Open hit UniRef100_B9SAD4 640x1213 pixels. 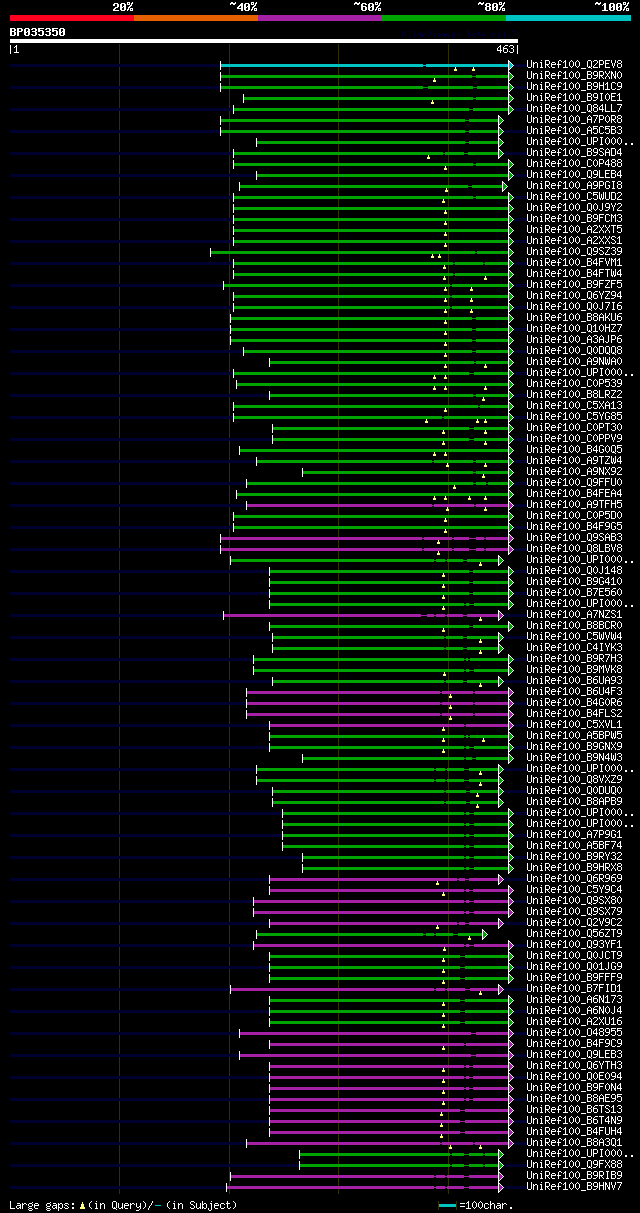pyautogui.click(x=574, y=153)
